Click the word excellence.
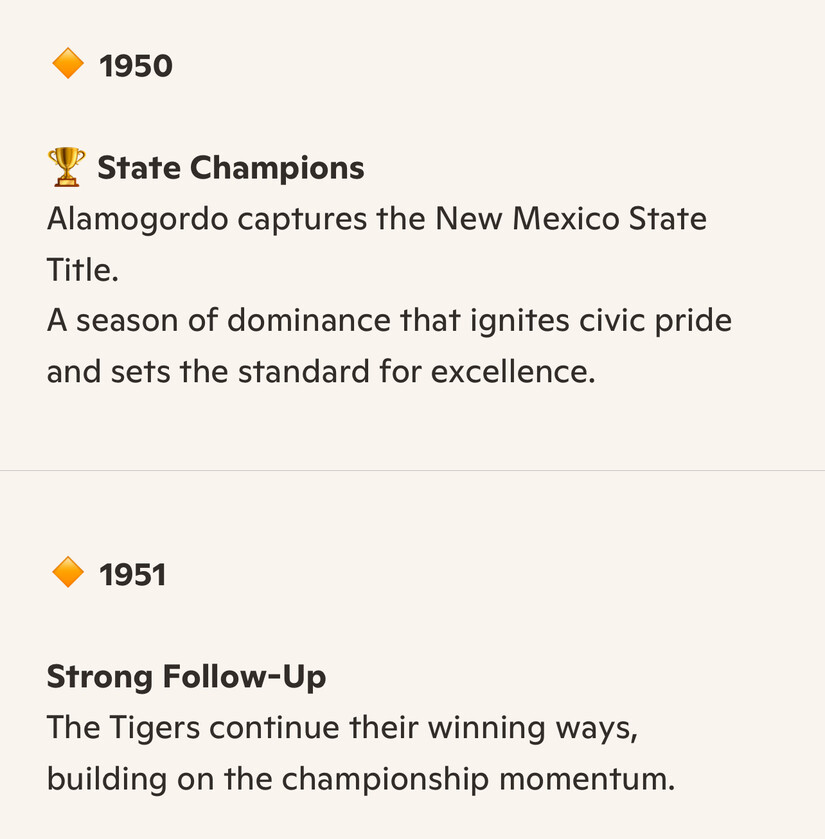Image resolution: width=825 pixels, height=839 pixels. 513,371
